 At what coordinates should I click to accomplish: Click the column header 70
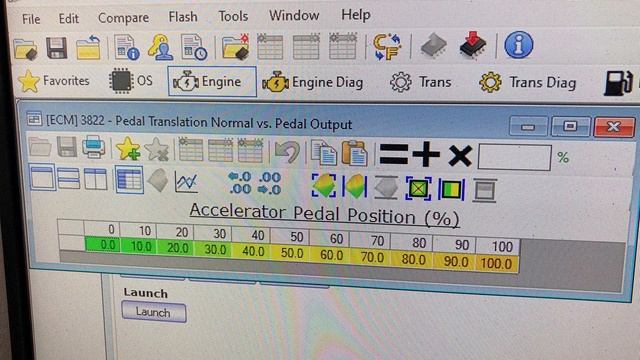point(371,241)
